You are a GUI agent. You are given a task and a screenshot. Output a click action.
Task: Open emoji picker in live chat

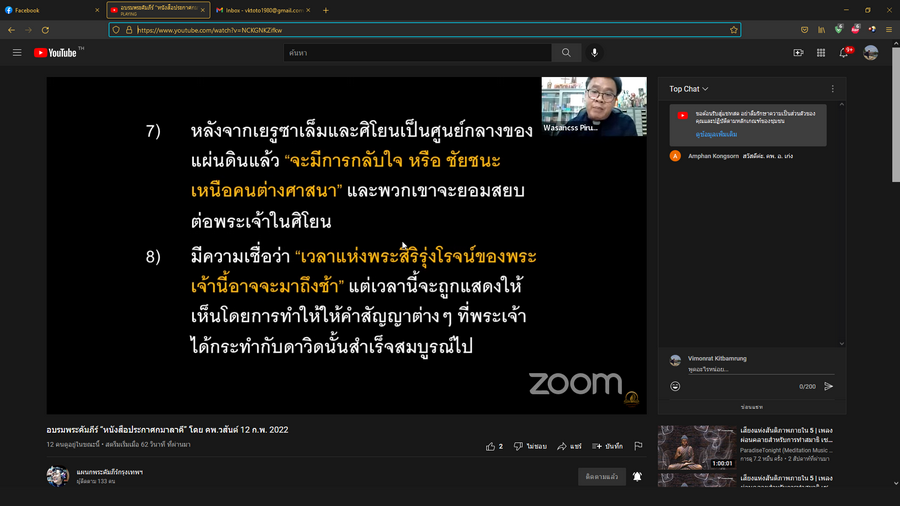(x=675, y=386)
